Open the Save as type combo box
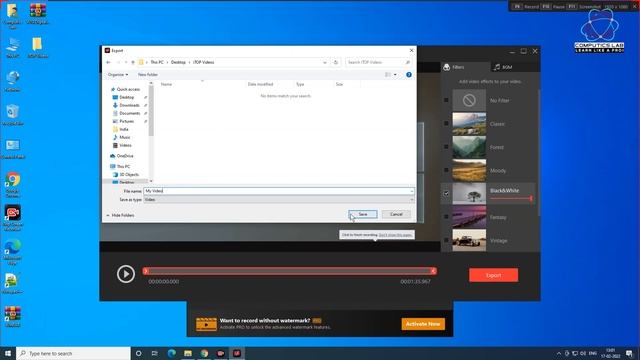Viewport: 640px width, 360px height. [x=279, y=200]
